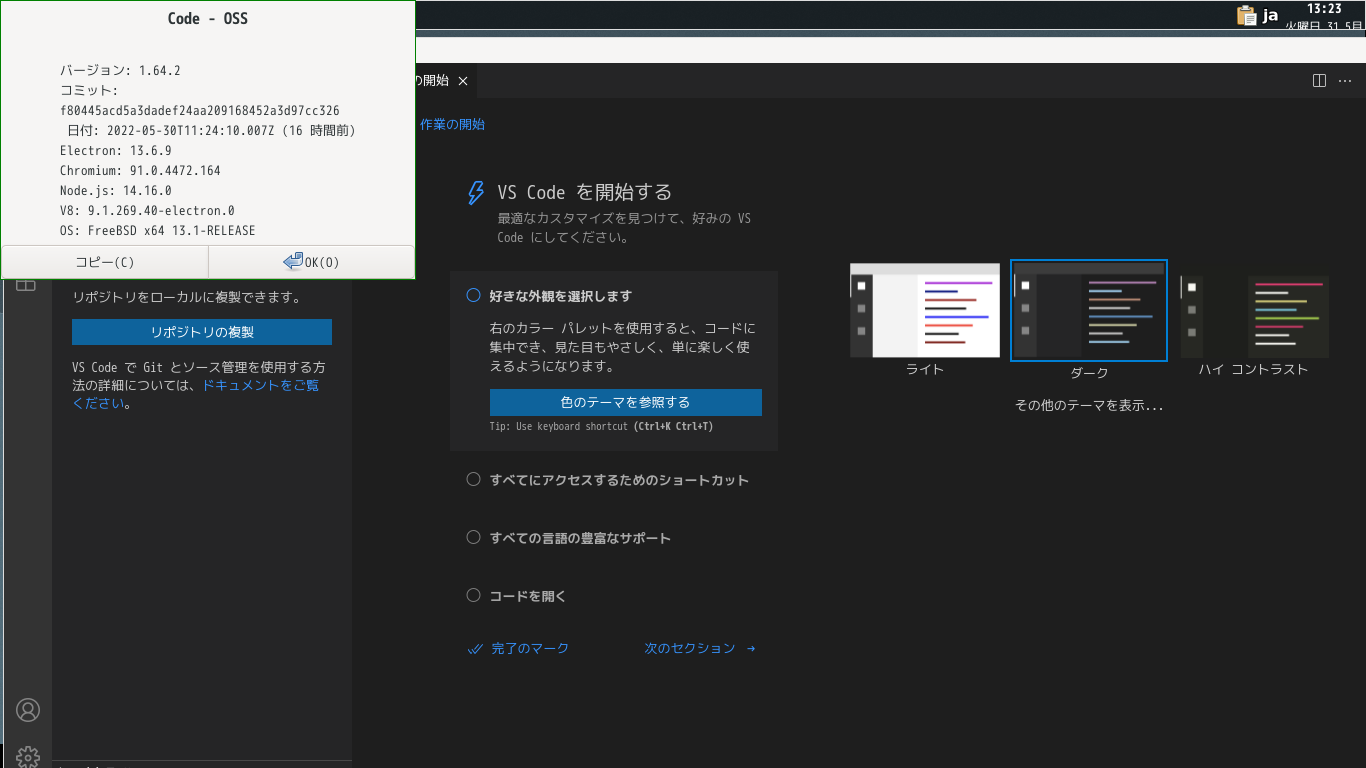
Task: Click the コピー(C) button in the dialog
Action: tap(105, 262)
